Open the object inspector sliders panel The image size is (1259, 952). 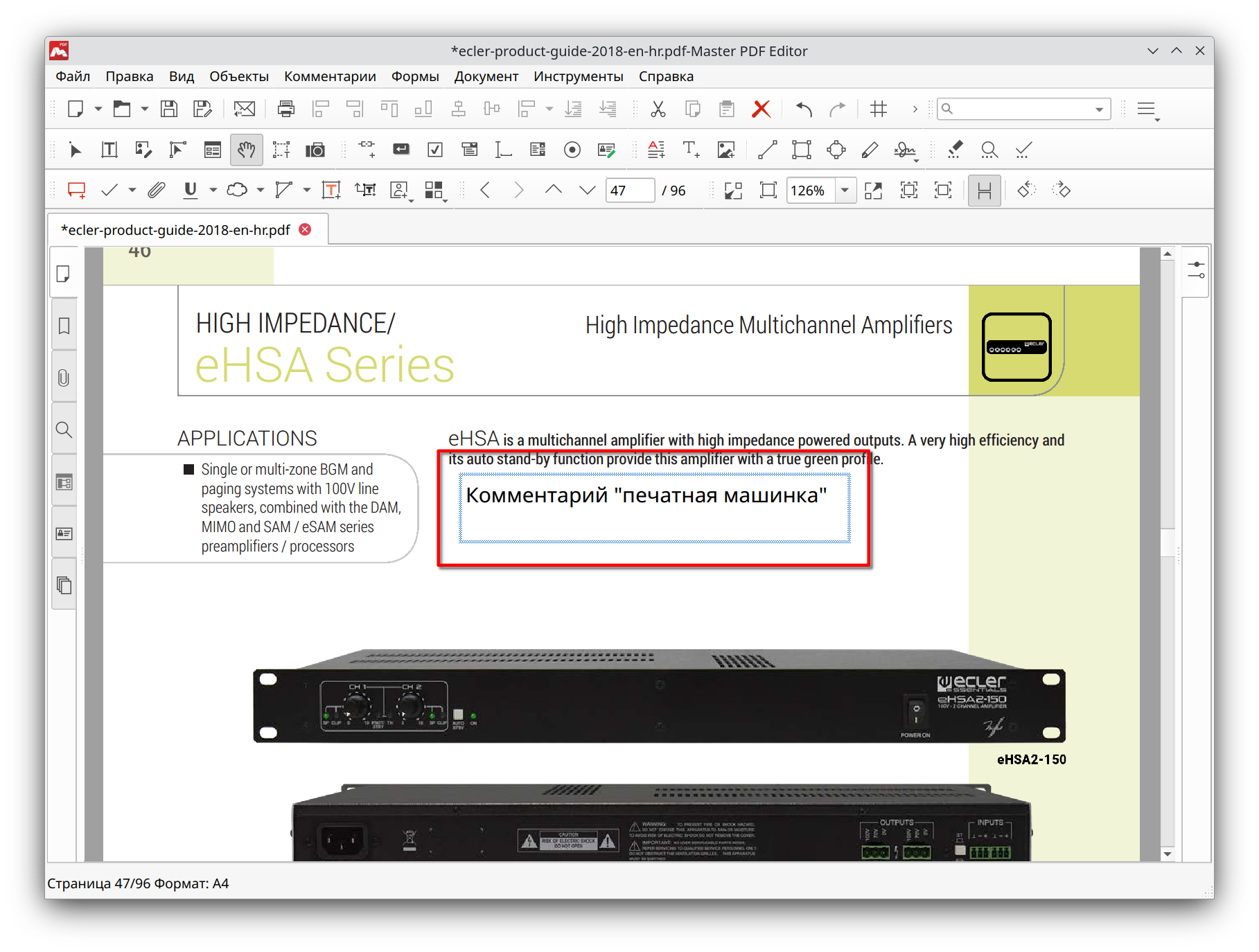tap(1196, 271)
